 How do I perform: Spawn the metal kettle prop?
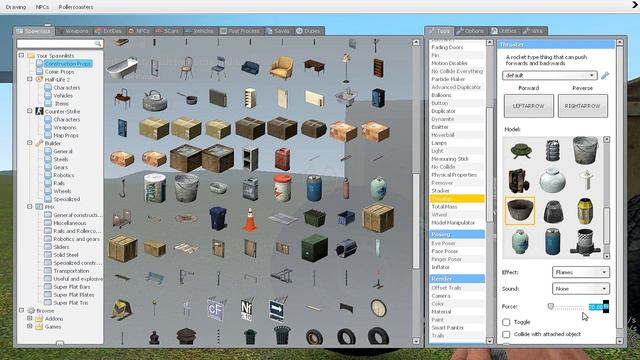pos(155,99)
